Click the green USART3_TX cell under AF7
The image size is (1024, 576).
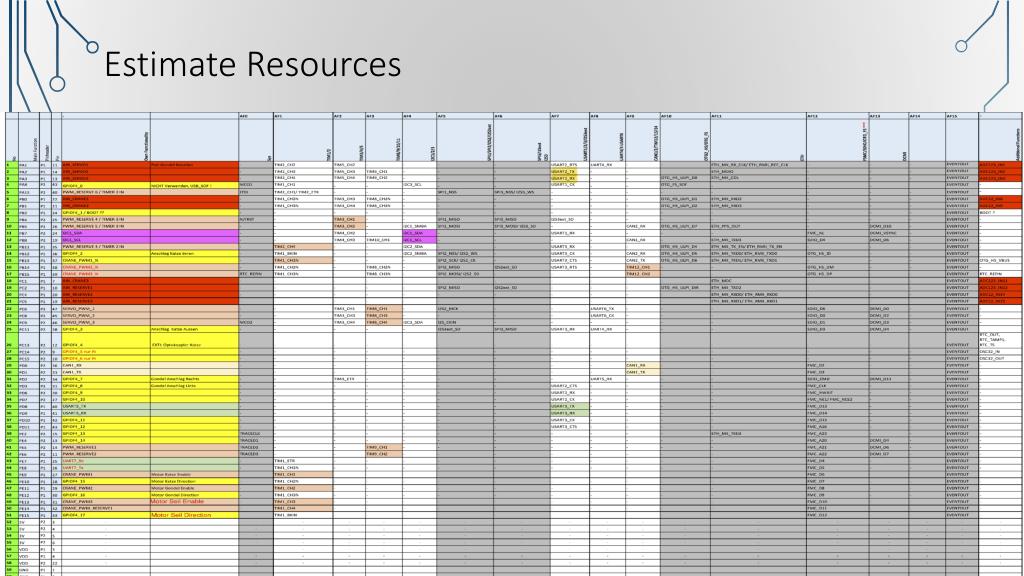click(569, 406)
